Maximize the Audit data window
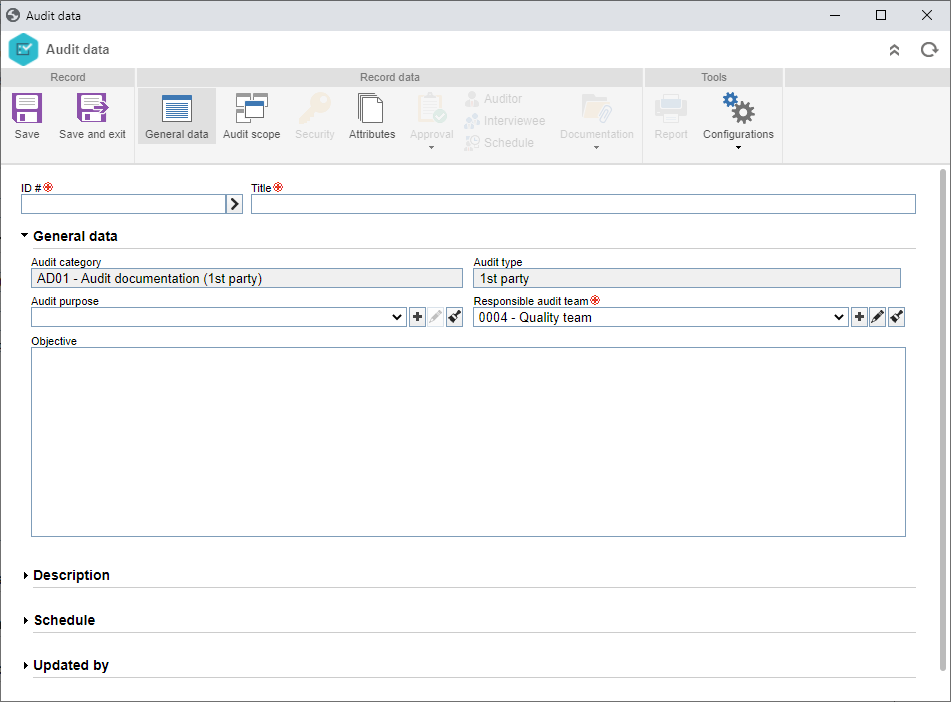 click(881, 15)
